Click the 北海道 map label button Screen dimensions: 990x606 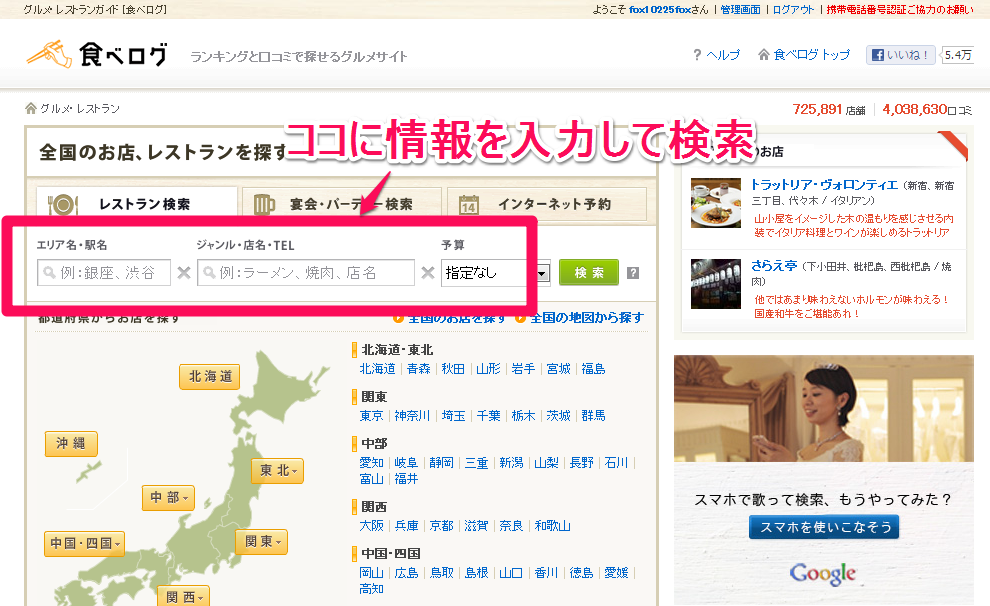coord(210,376)
